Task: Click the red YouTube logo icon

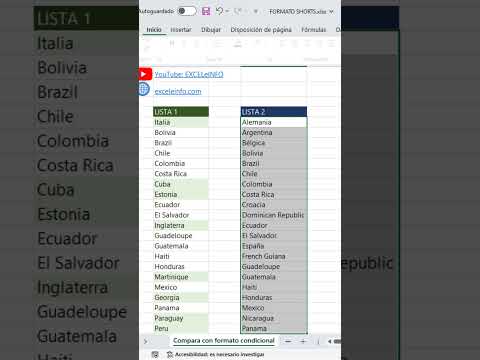Action: point(145,74)
